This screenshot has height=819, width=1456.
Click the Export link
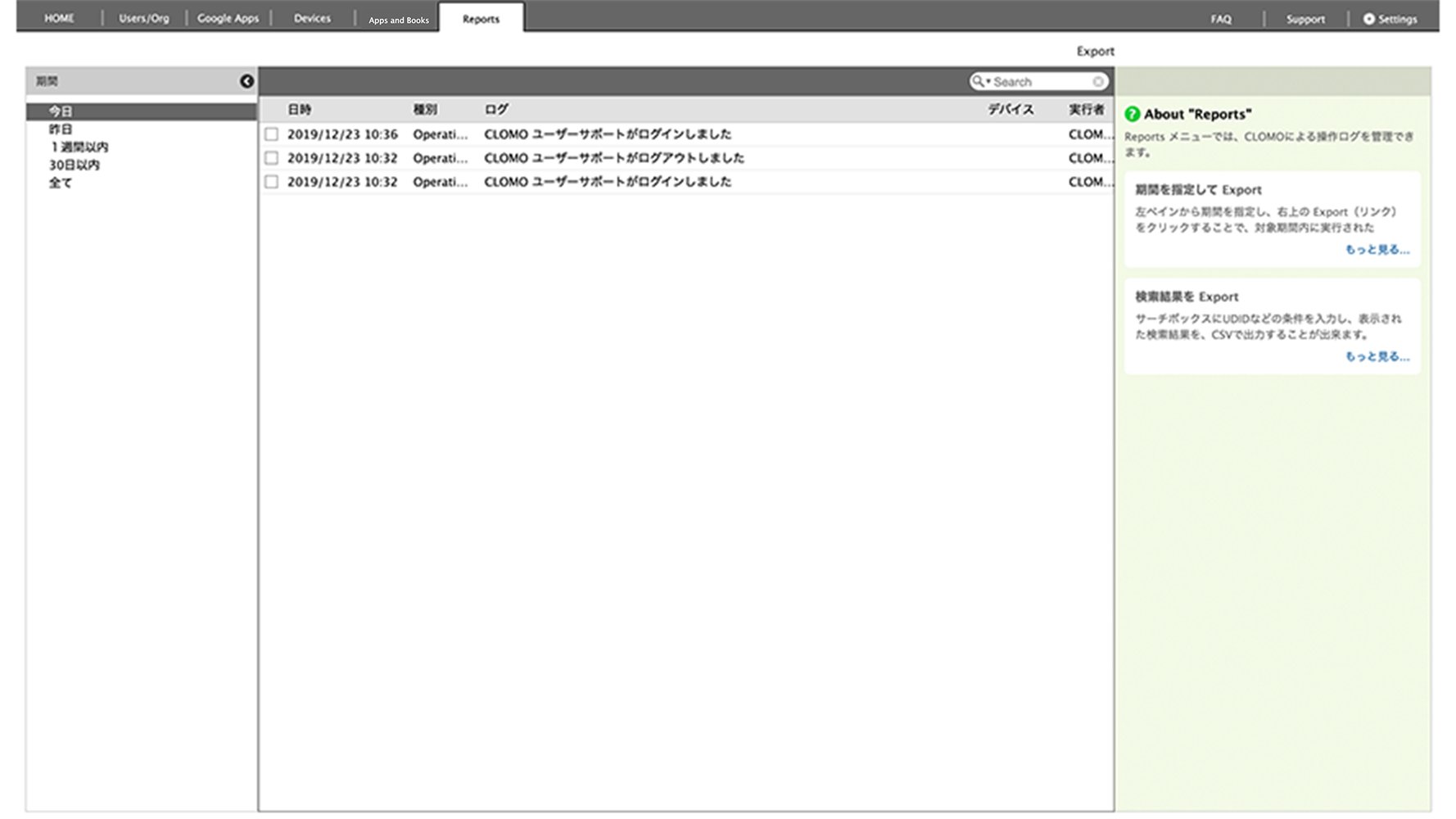1095,51
